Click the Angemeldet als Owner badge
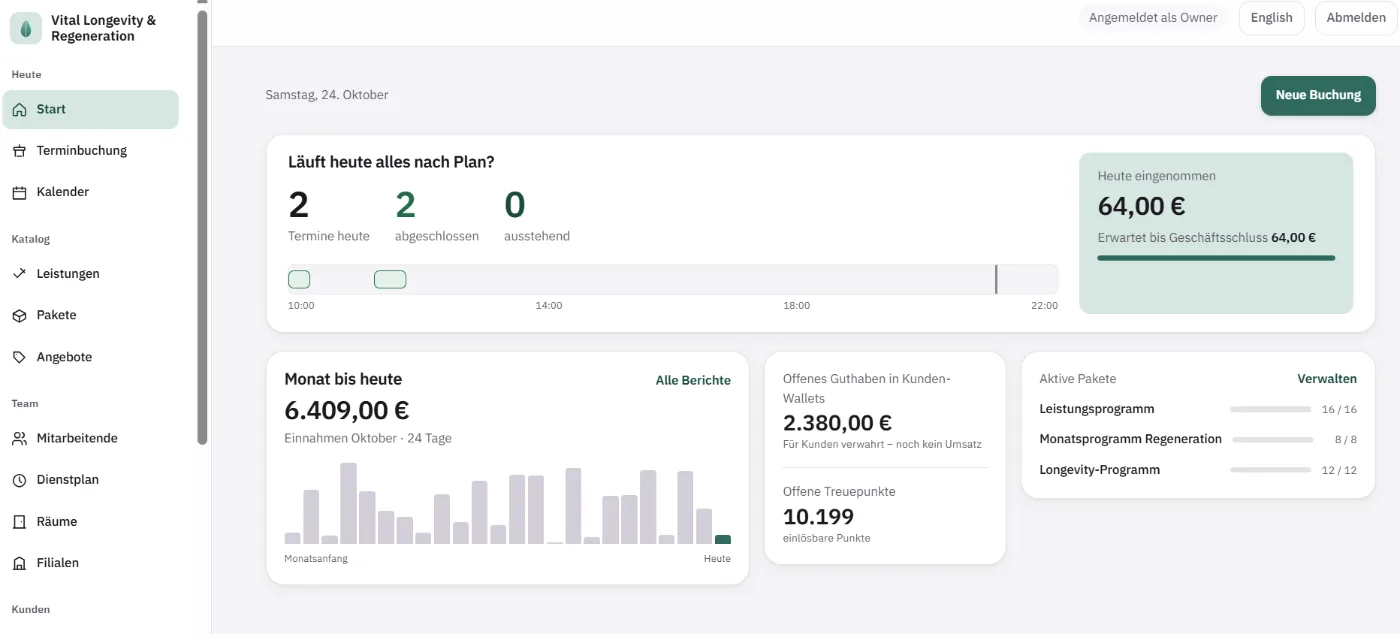Screen dimensions: 1400x634 click(1153, 18)
